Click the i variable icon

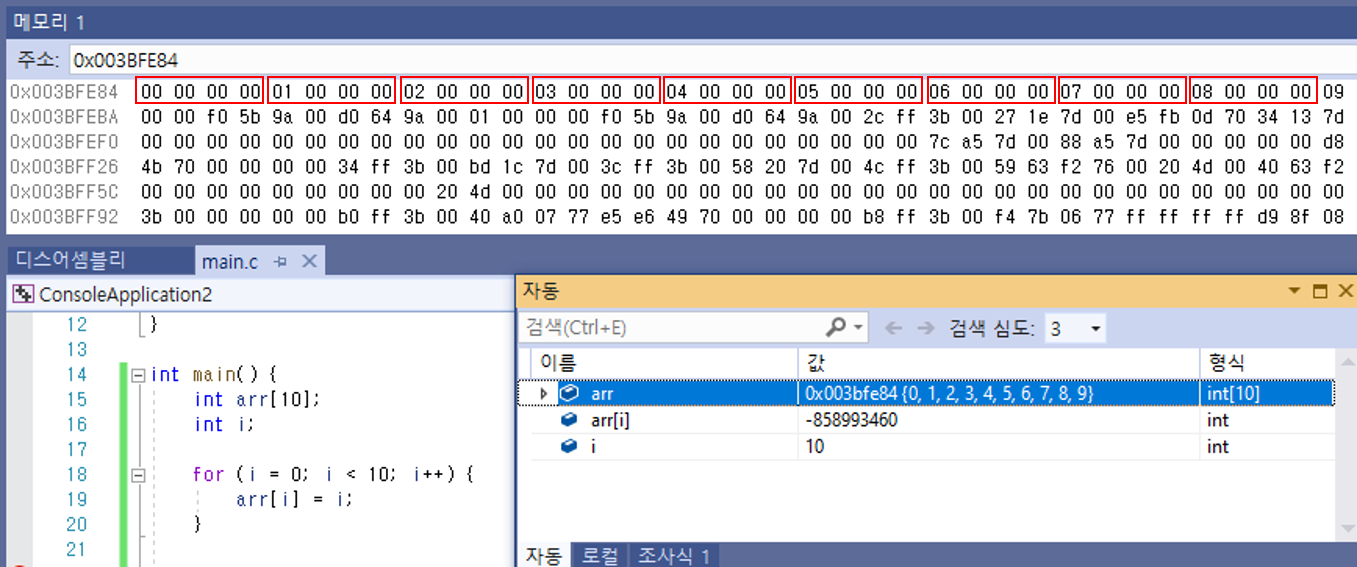[569, 446]
